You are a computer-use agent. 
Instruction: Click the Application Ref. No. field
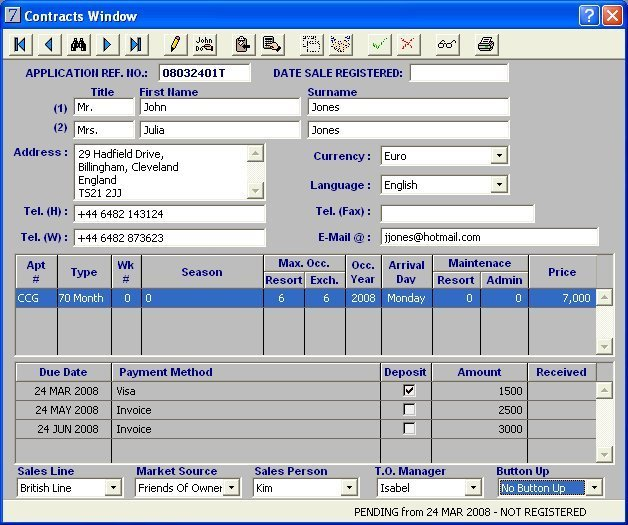205,73
